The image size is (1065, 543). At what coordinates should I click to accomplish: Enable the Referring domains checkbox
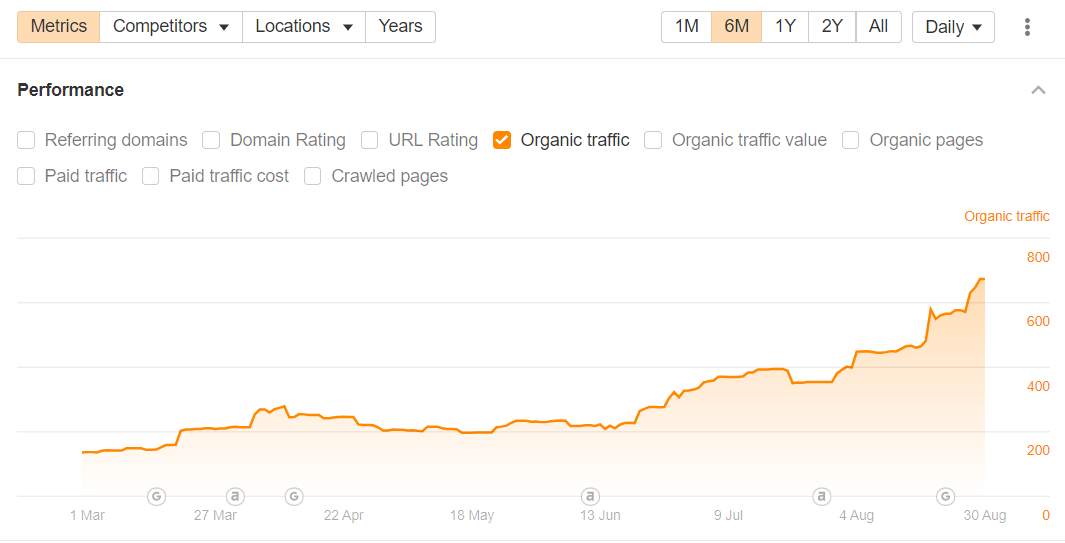point(26,140)
